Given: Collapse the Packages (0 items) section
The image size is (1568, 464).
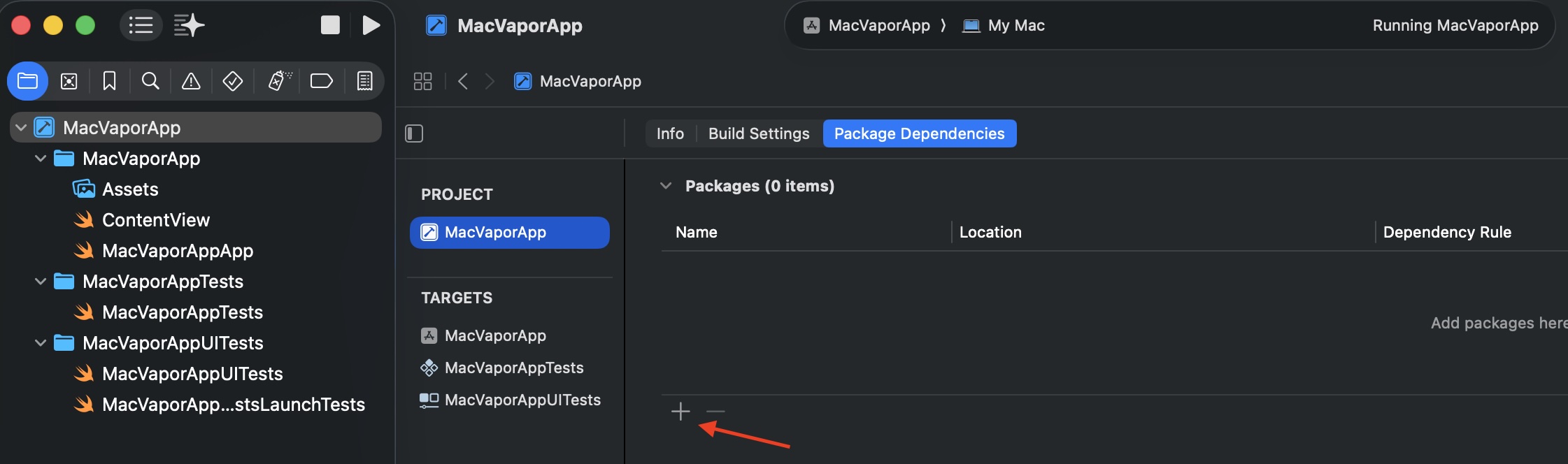Looking at the screenshot, I should point(666,186).
